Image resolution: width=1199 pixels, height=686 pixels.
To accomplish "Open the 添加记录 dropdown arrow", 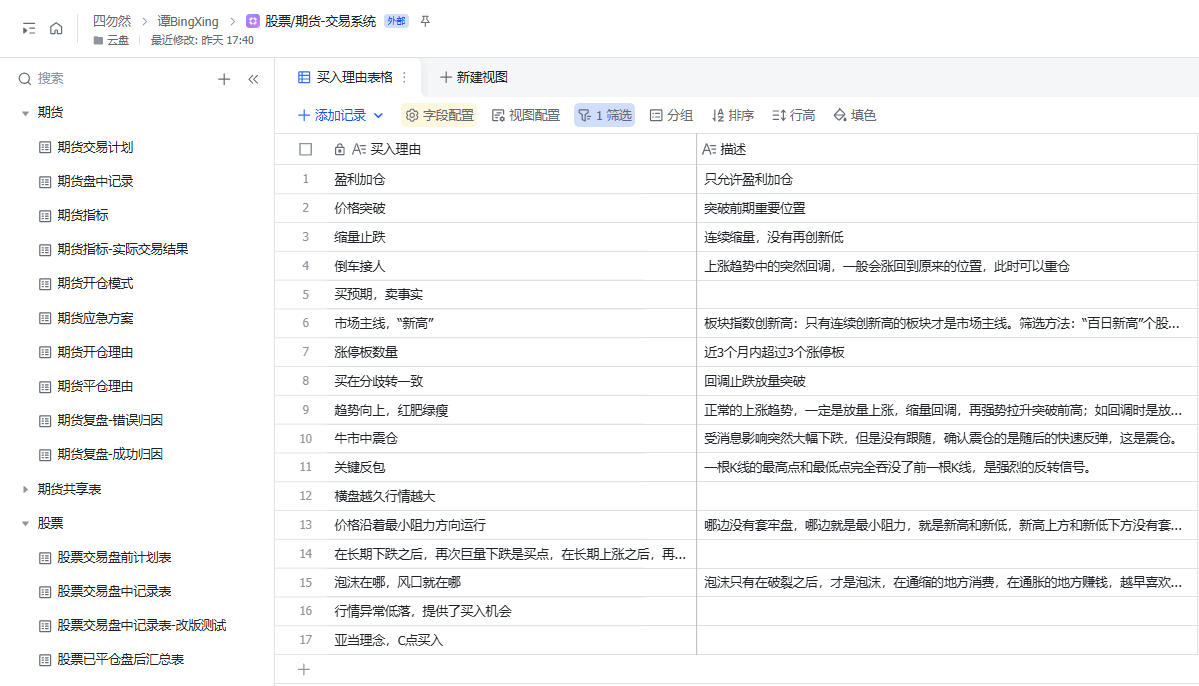I will tap(379, 115).
